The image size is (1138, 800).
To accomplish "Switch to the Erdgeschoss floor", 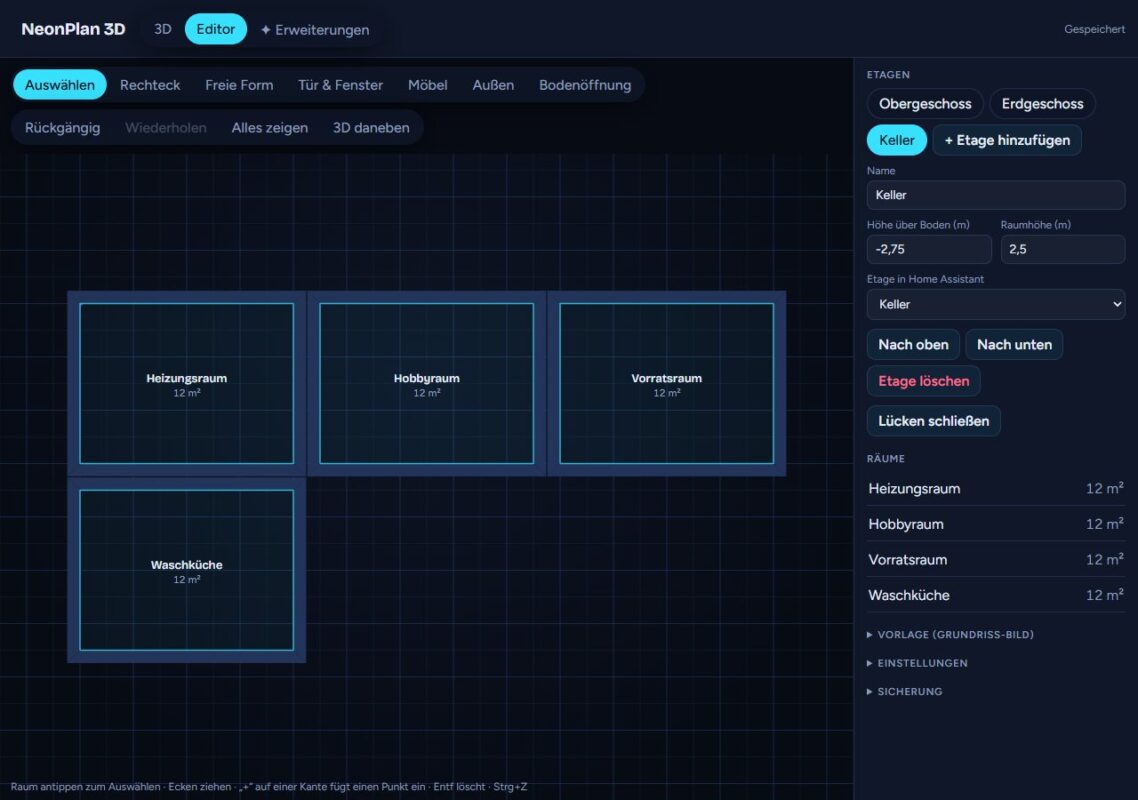I will 1042,104.
